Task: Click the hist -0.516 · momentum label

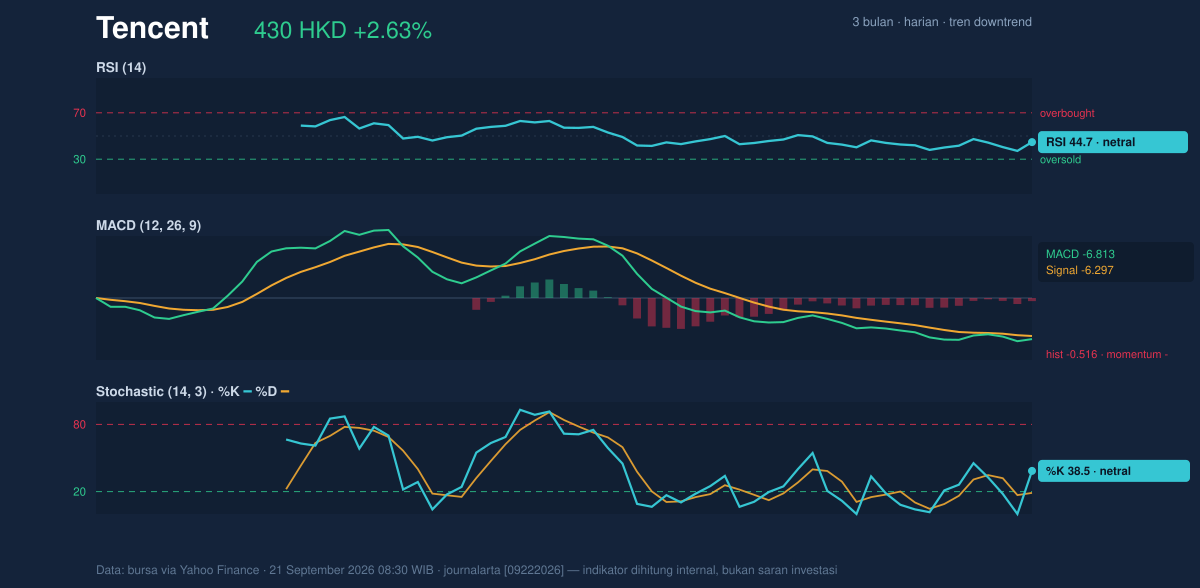Action: pos(1107,354)
